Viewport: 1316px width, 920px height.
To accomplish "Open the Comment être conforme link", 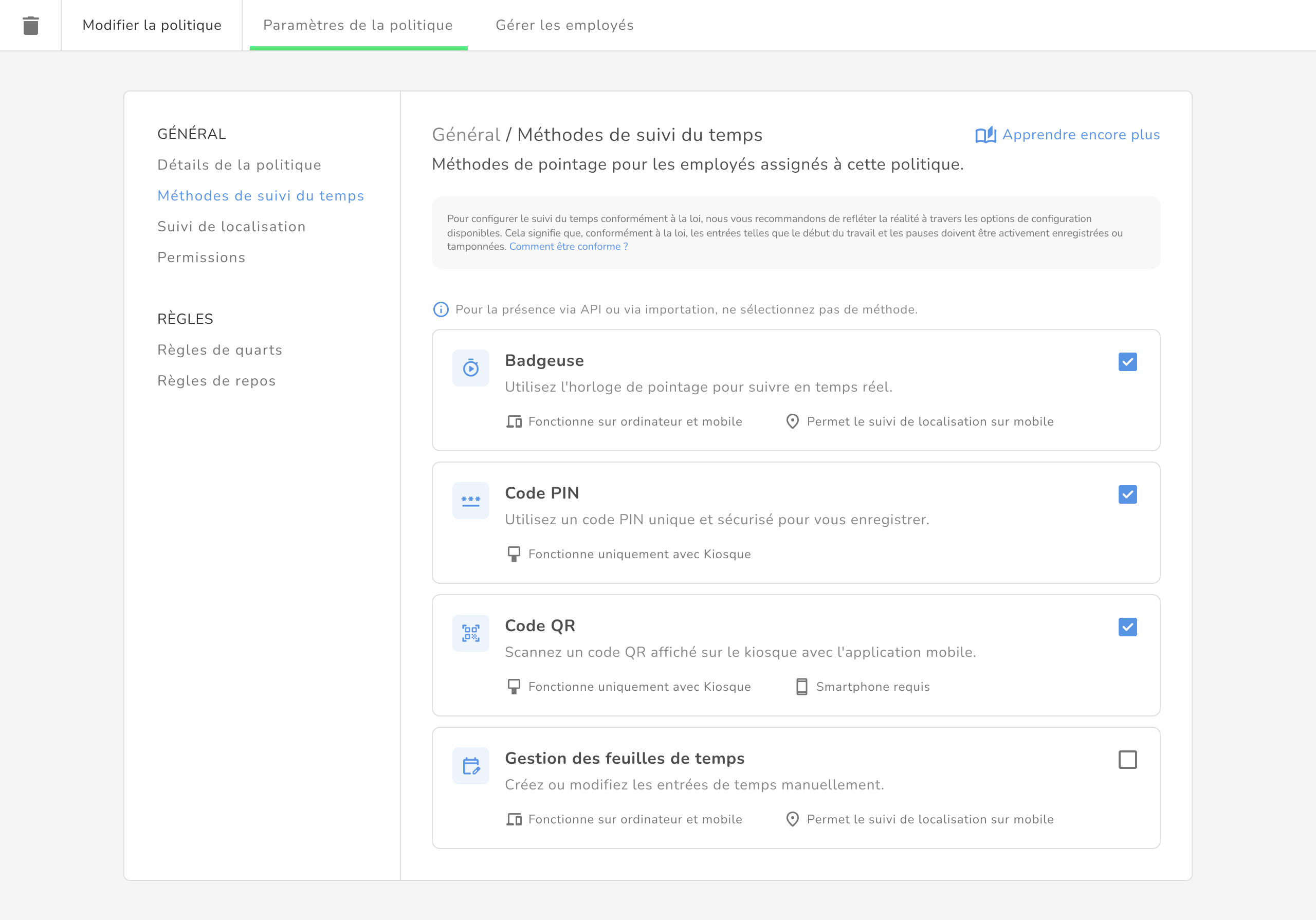I will pyautogui.click(x=568, y=247).
